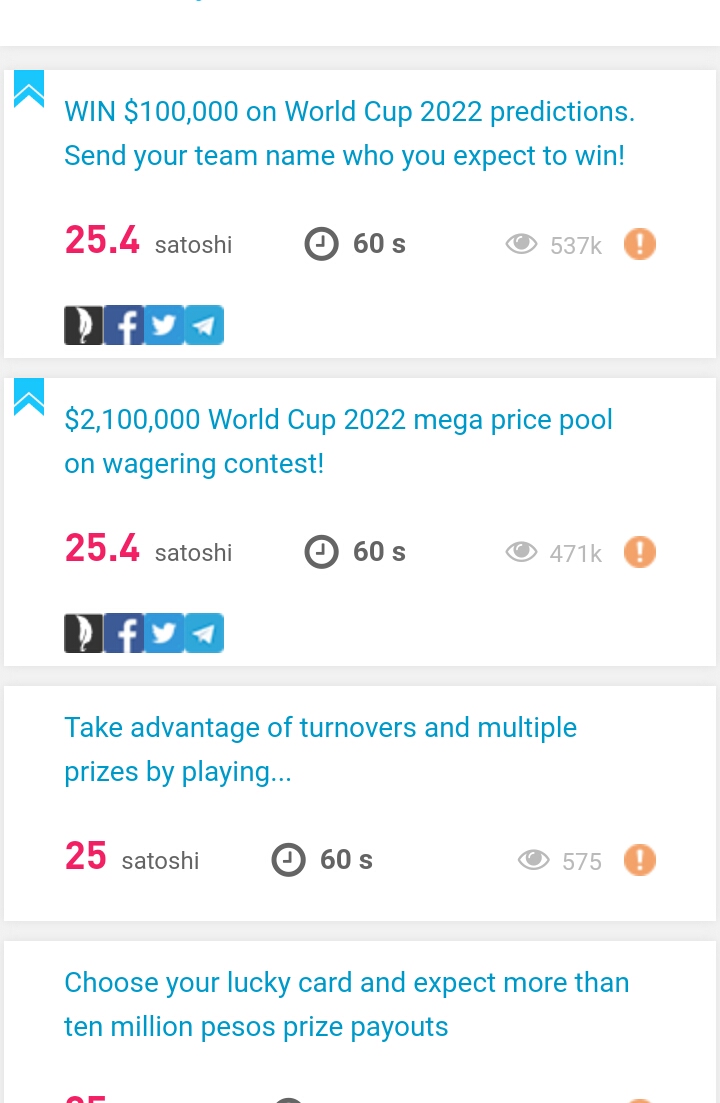Click the blue bookmark ribbon on the price pool ad
The image size is (720, 1103).
pos(29,397)
